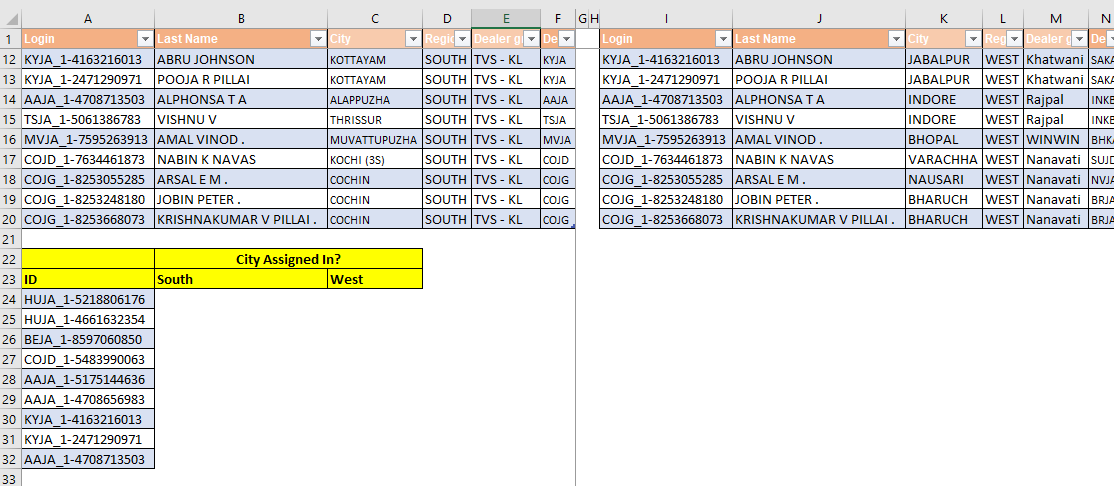Select the yellow South header cell
The image size is (1114, 486).
241,279
